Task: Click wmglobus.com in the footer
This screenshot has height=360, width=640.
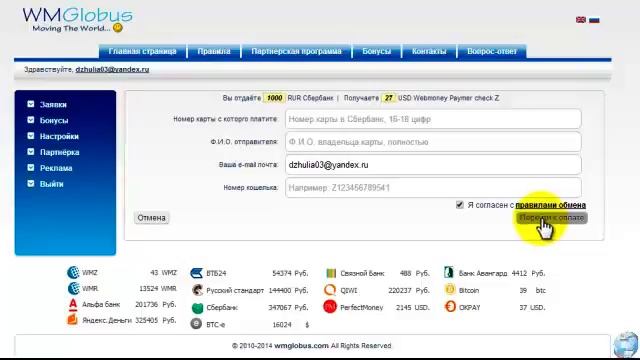Action: [301, 346]
